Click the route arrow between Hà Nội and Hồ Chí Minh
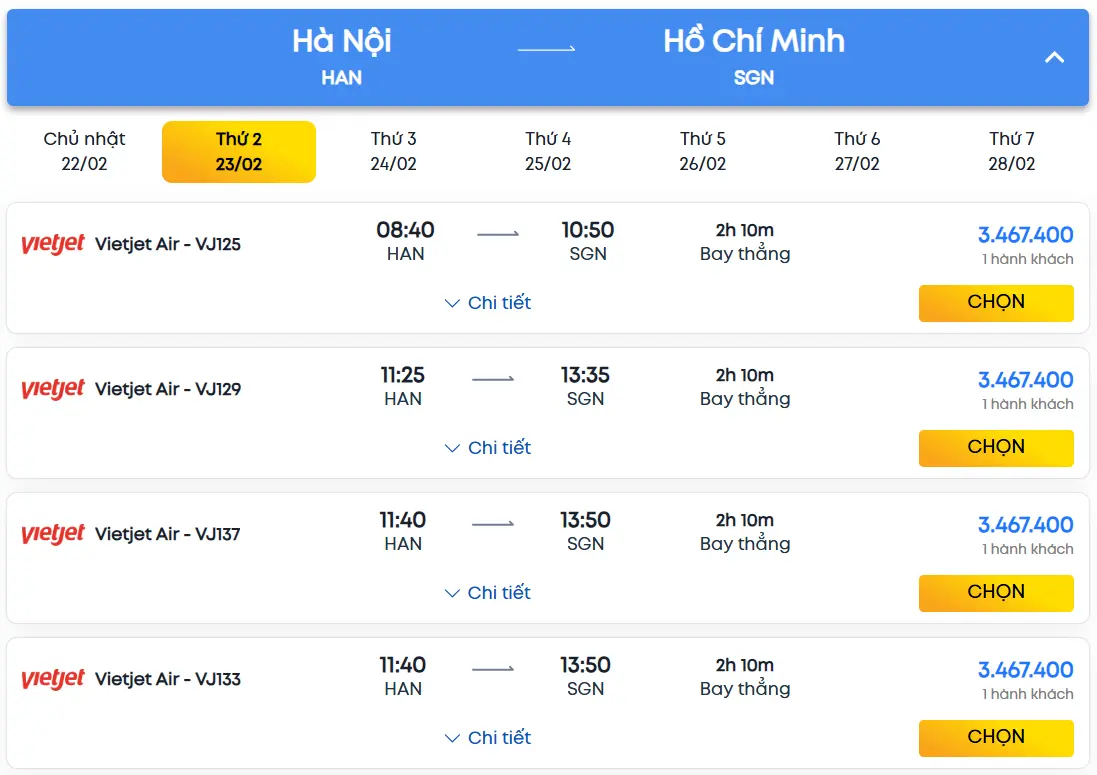 [546, 48]
